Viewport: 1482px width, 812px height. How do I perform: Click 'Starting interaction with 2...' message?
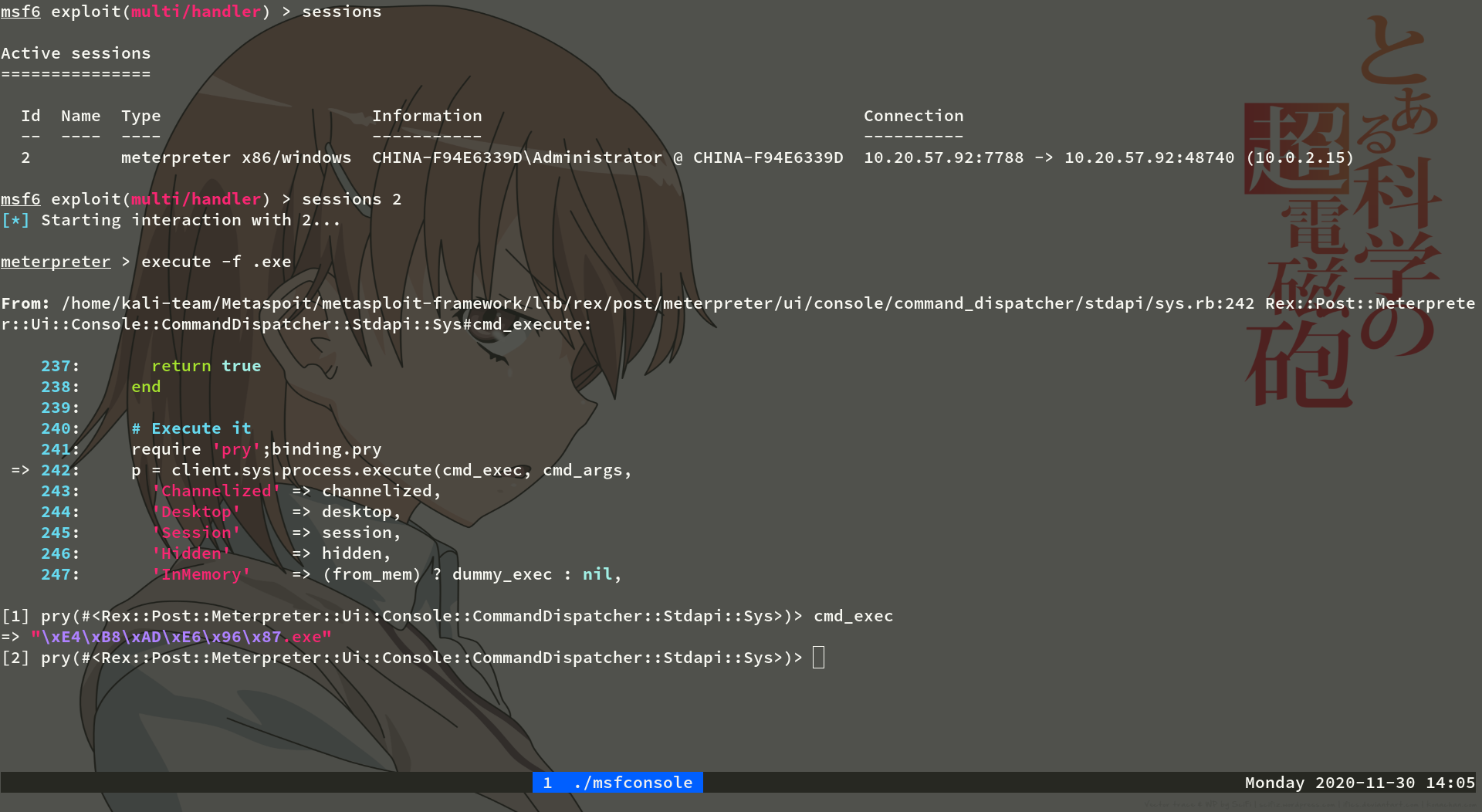click(x=191, y=220)
